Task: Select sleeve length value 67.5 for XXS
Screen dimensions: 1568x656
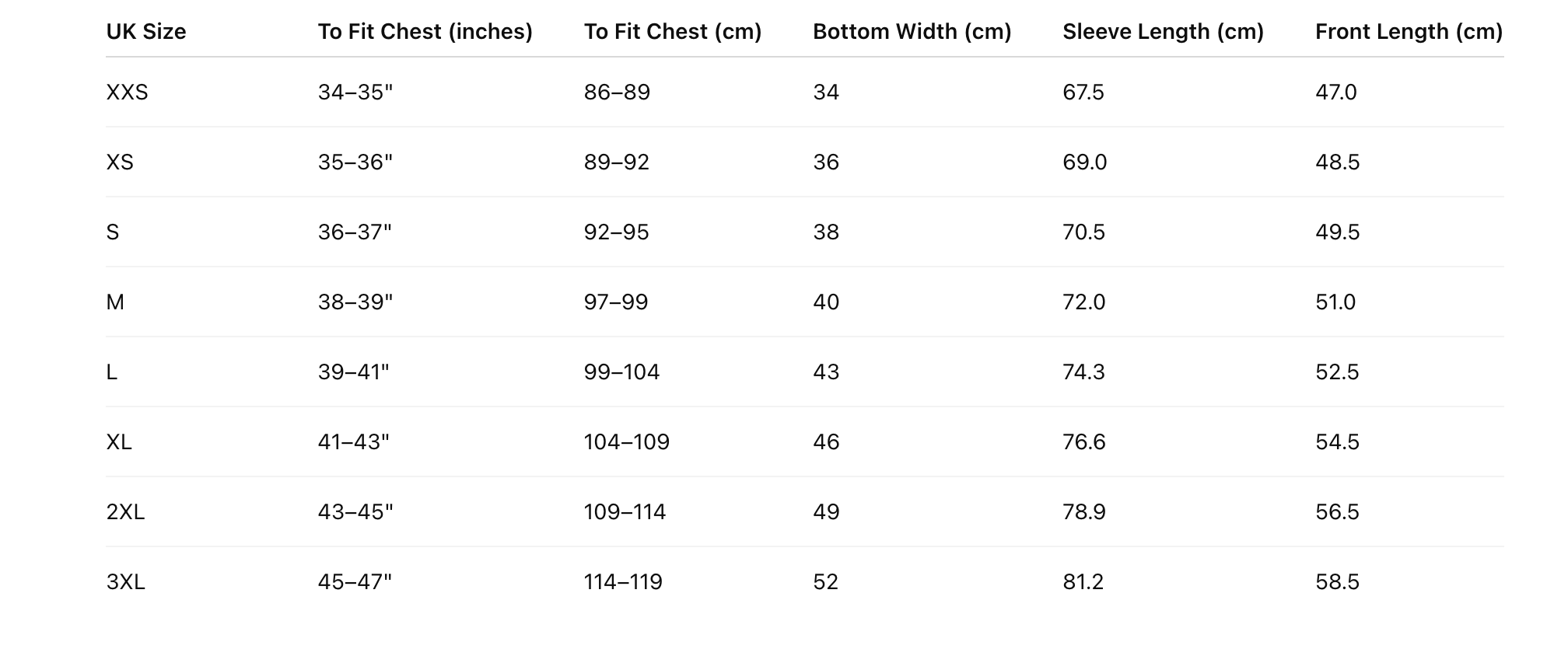Action: (1083, 92)
